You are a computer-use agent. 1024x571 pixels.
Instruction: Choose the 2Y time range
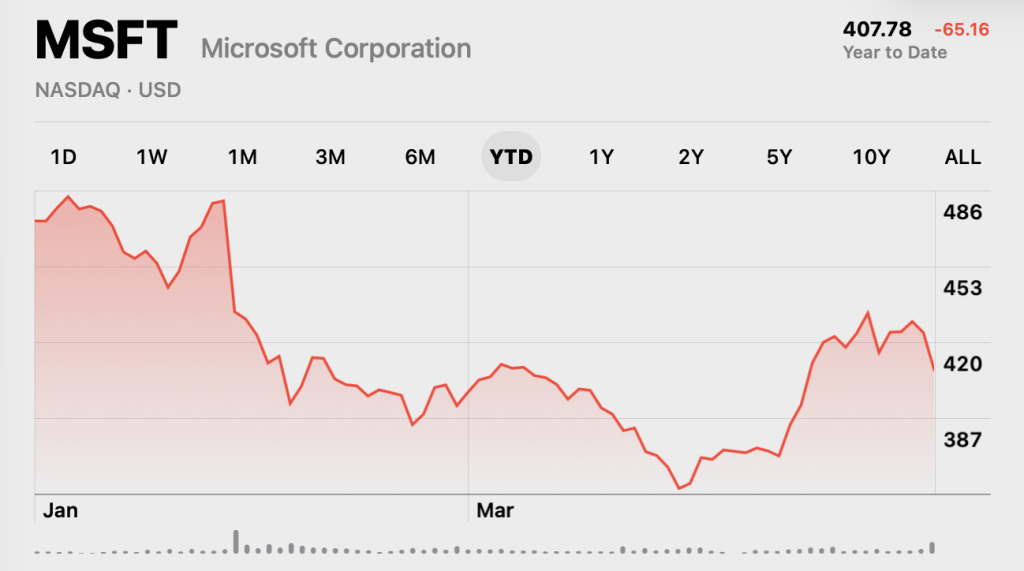click(691, 157)
